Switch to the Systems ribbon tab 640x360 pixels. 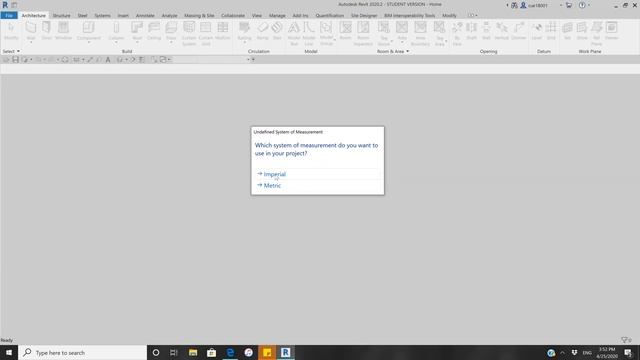pyautogui.click(x=102, y=16)
